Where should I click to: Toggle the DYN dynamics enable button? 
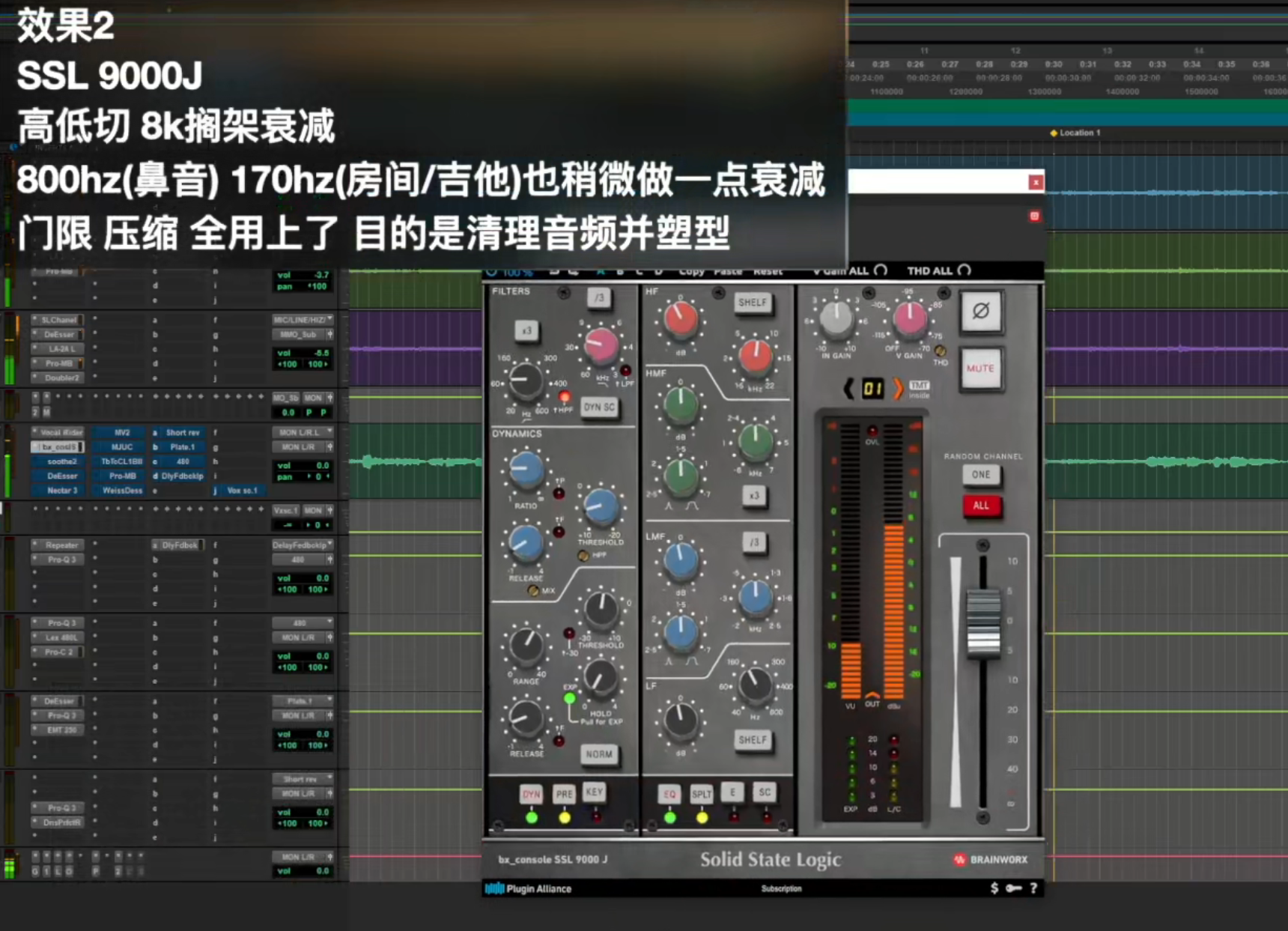531,795
